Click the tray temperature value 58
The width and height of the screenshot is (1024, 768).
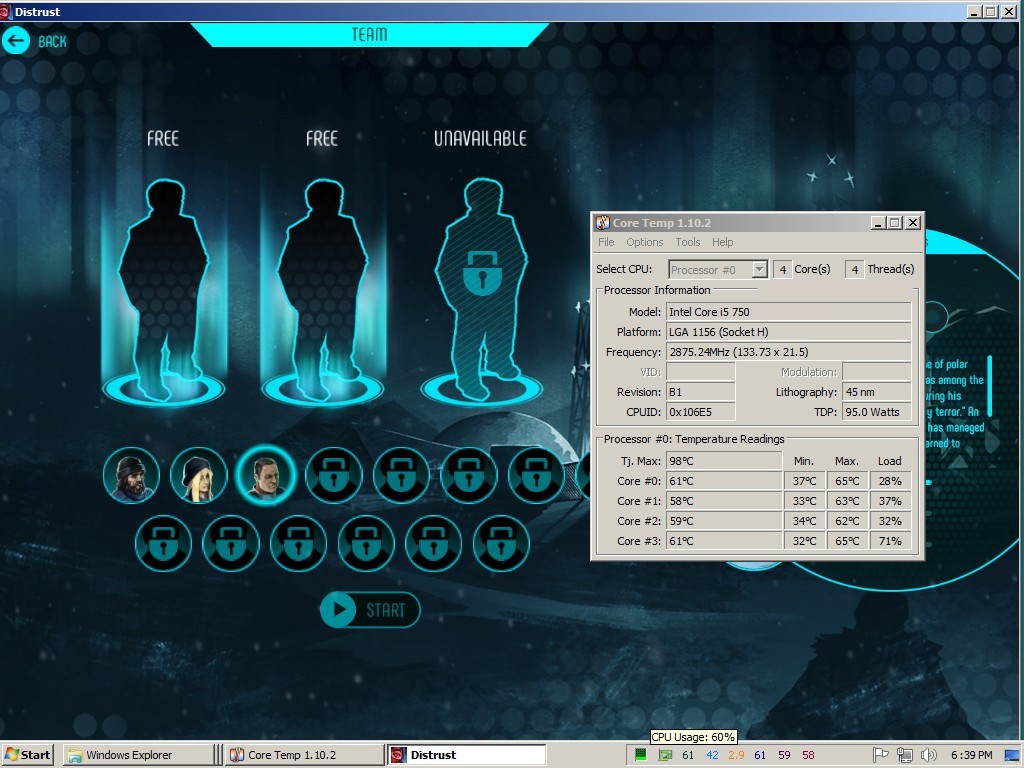click(x=808, y=755)
